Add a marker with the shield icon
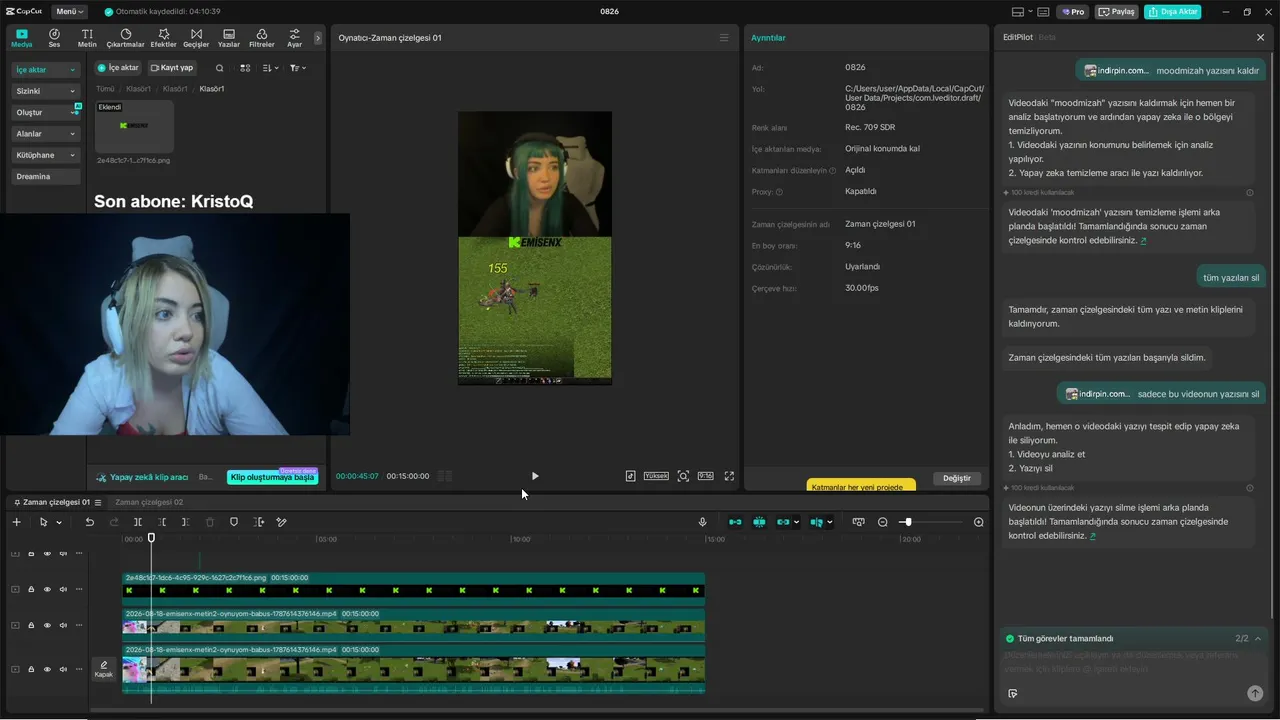This screenshot has width=1280, height=720. click(x=234, y=522)
